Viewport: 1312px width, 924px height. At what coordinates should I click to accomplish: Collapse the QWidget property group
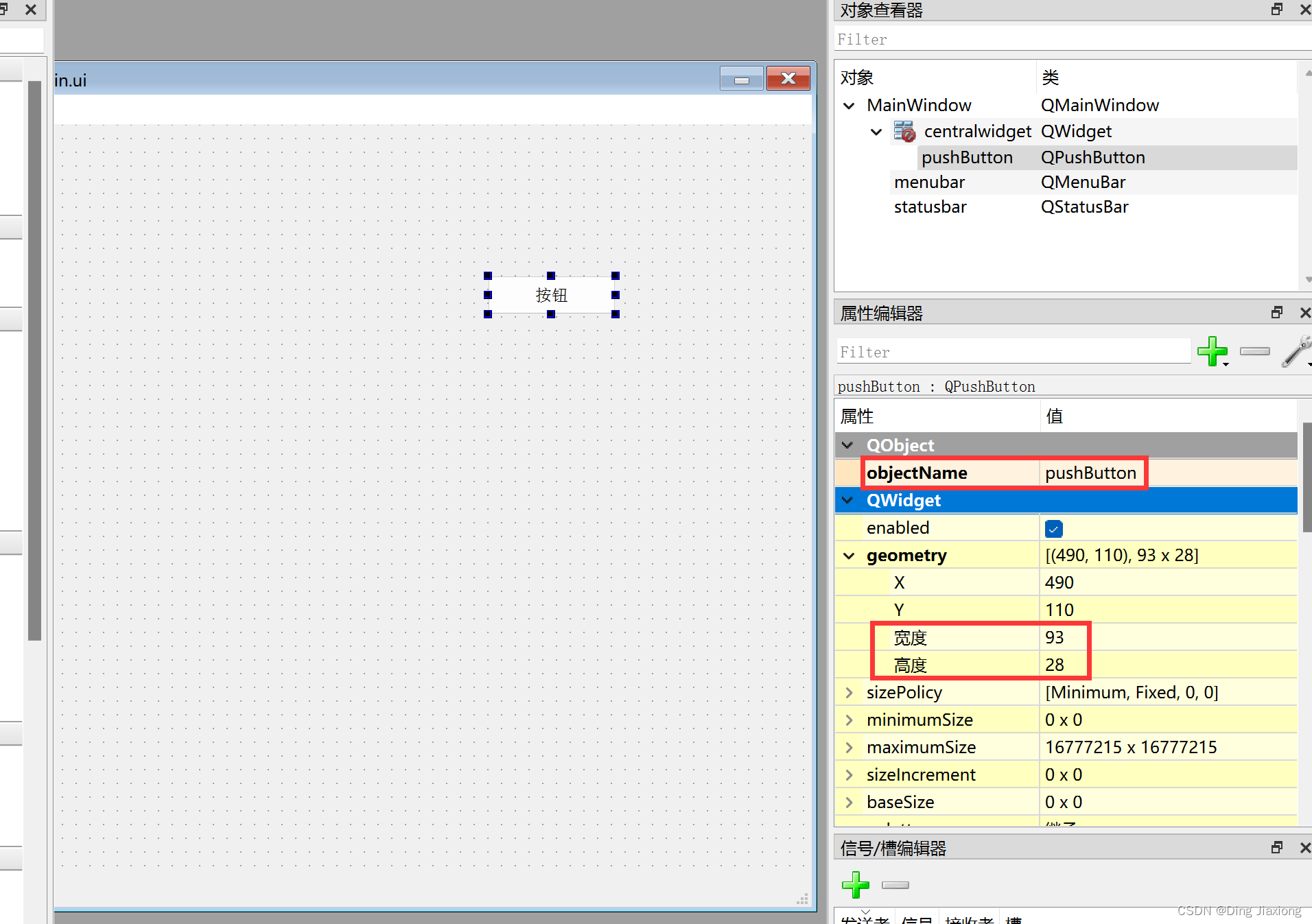[x=848, y=500]
